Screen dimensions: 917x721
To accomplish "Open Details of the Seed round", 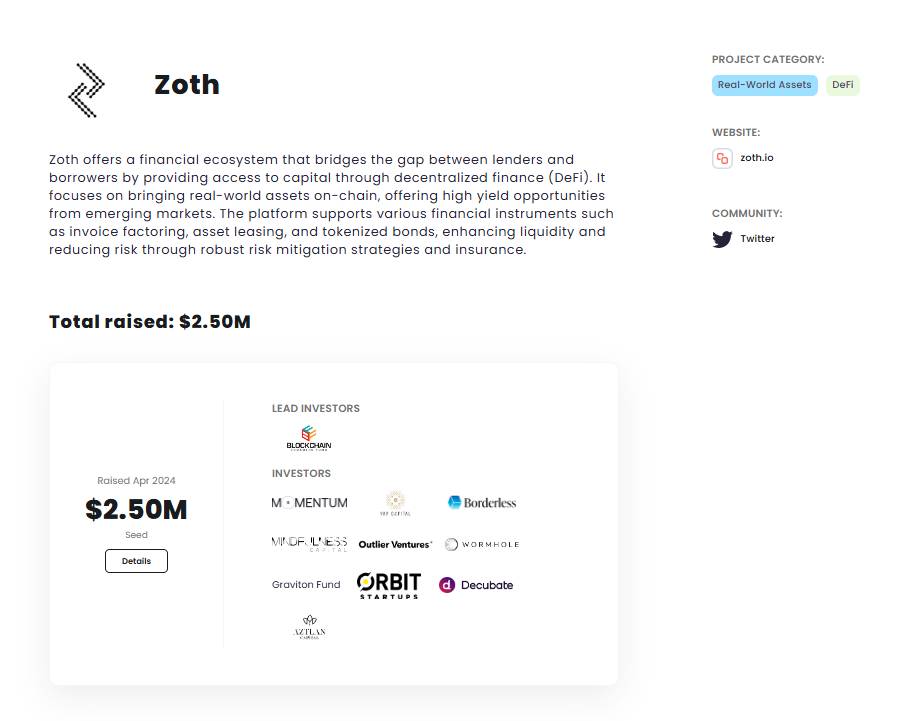I will click(x=136, y=561).
